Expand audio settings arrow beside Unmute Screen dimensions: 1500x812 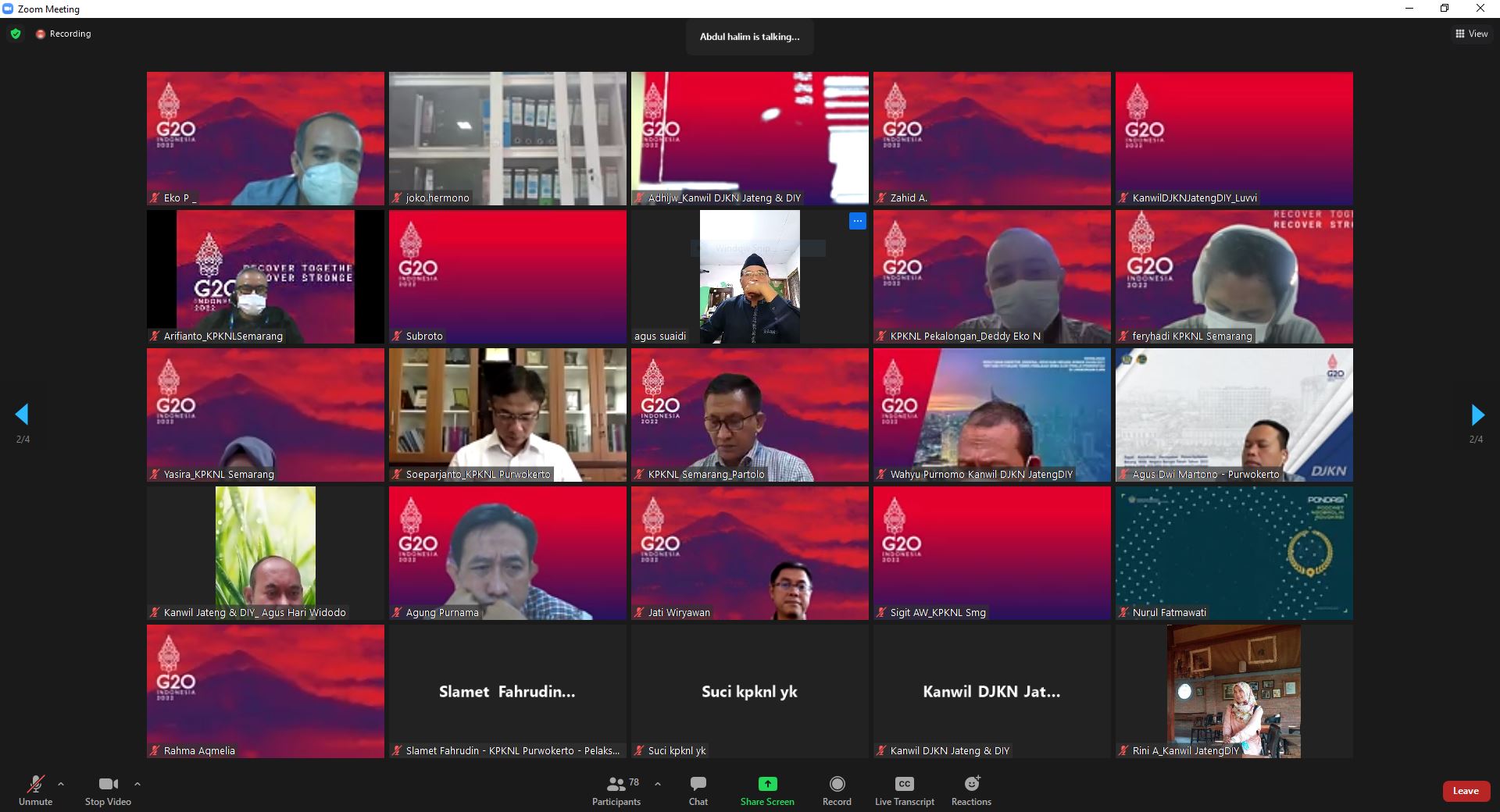point(61,784)
